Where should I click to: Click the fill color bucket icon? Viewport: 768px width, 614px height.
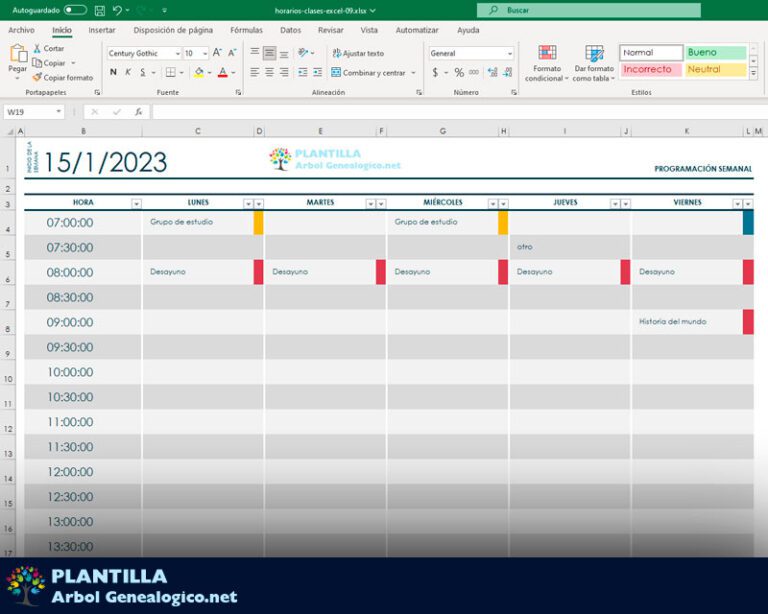(199, 72)
